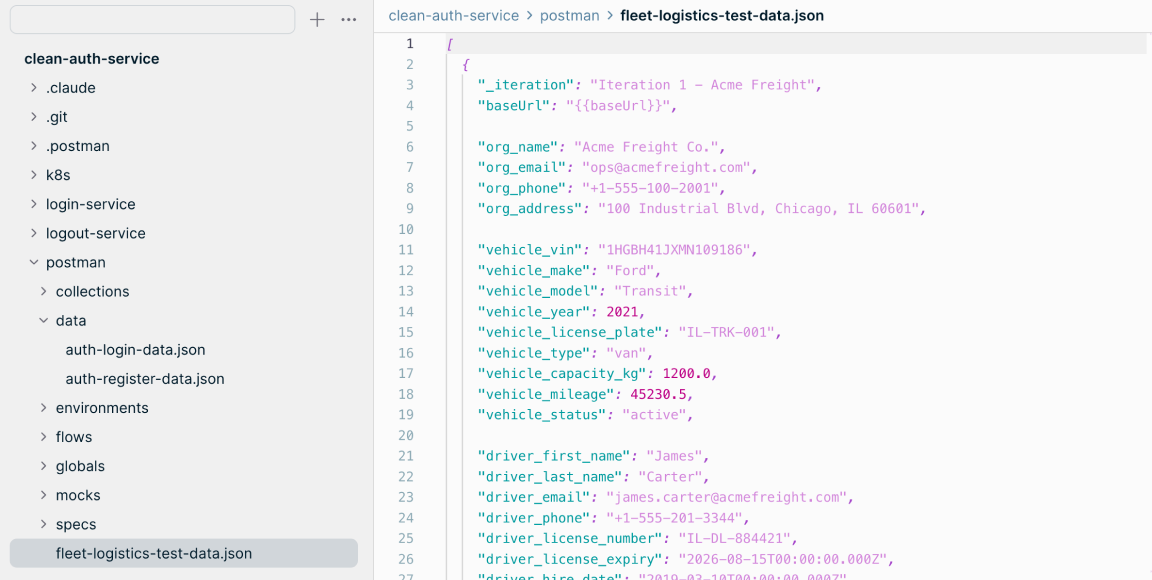The width and height of the screenshot is (1152, 580).
Task: Select the environments folder label
Action: pos(102,408)
